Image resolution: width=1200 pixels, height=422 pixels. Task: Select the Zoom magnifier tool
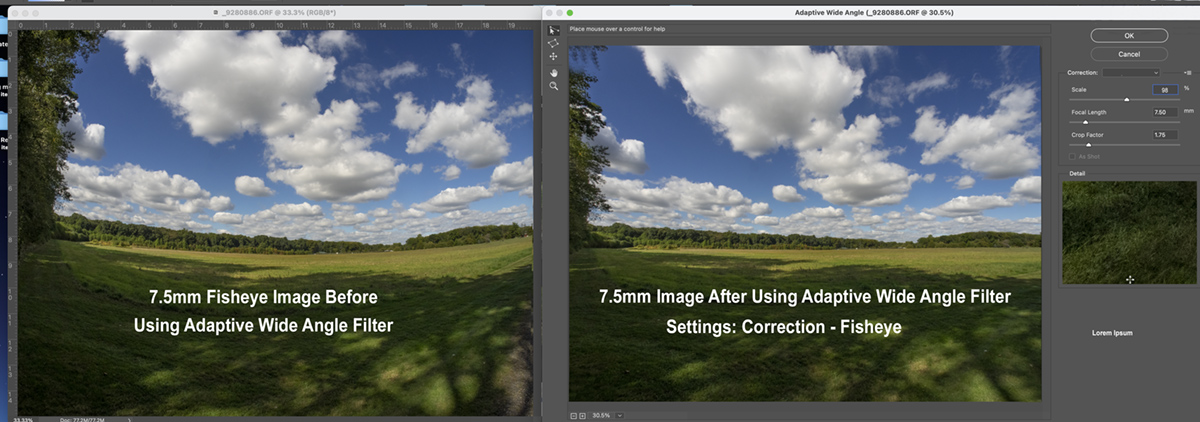tap(553, 87)
